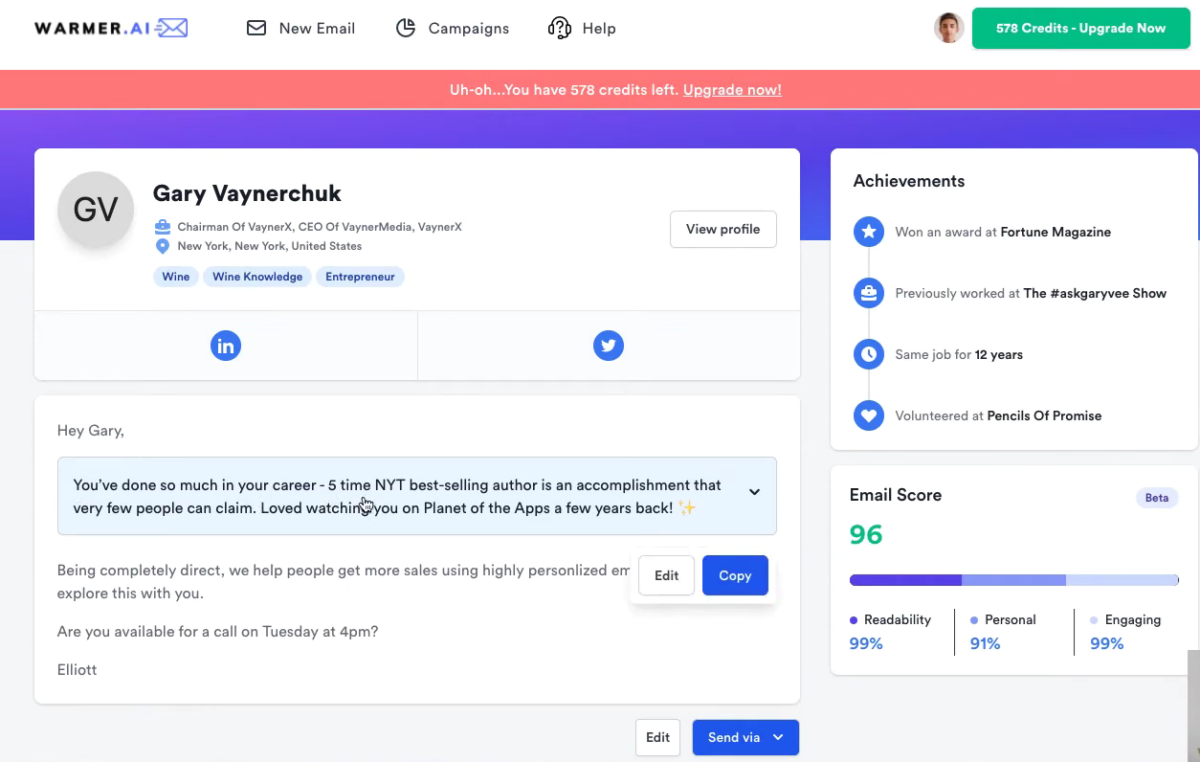Image resolution: width=1200 pixels, height=762 pixels.
Task: Click the briefcase icon for previous work
Action: [869, 293]
